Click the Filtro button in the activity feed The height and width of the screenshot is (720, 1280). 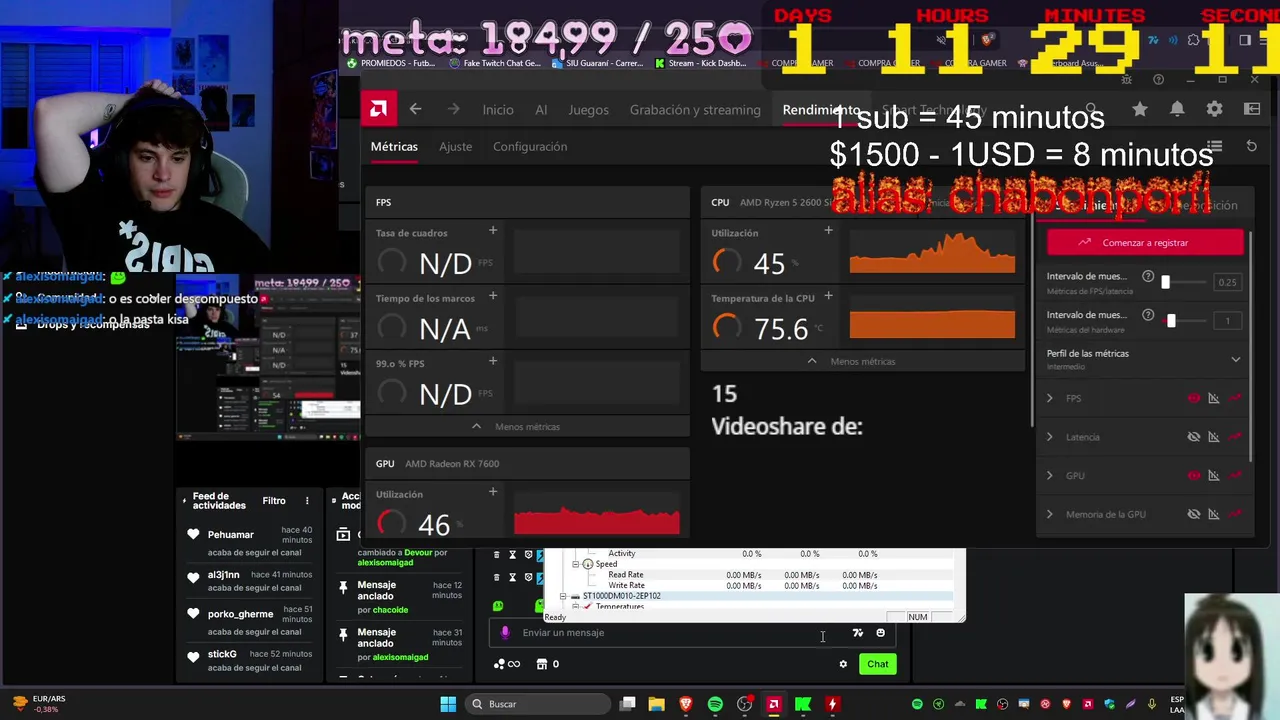[x=274, y=501]
